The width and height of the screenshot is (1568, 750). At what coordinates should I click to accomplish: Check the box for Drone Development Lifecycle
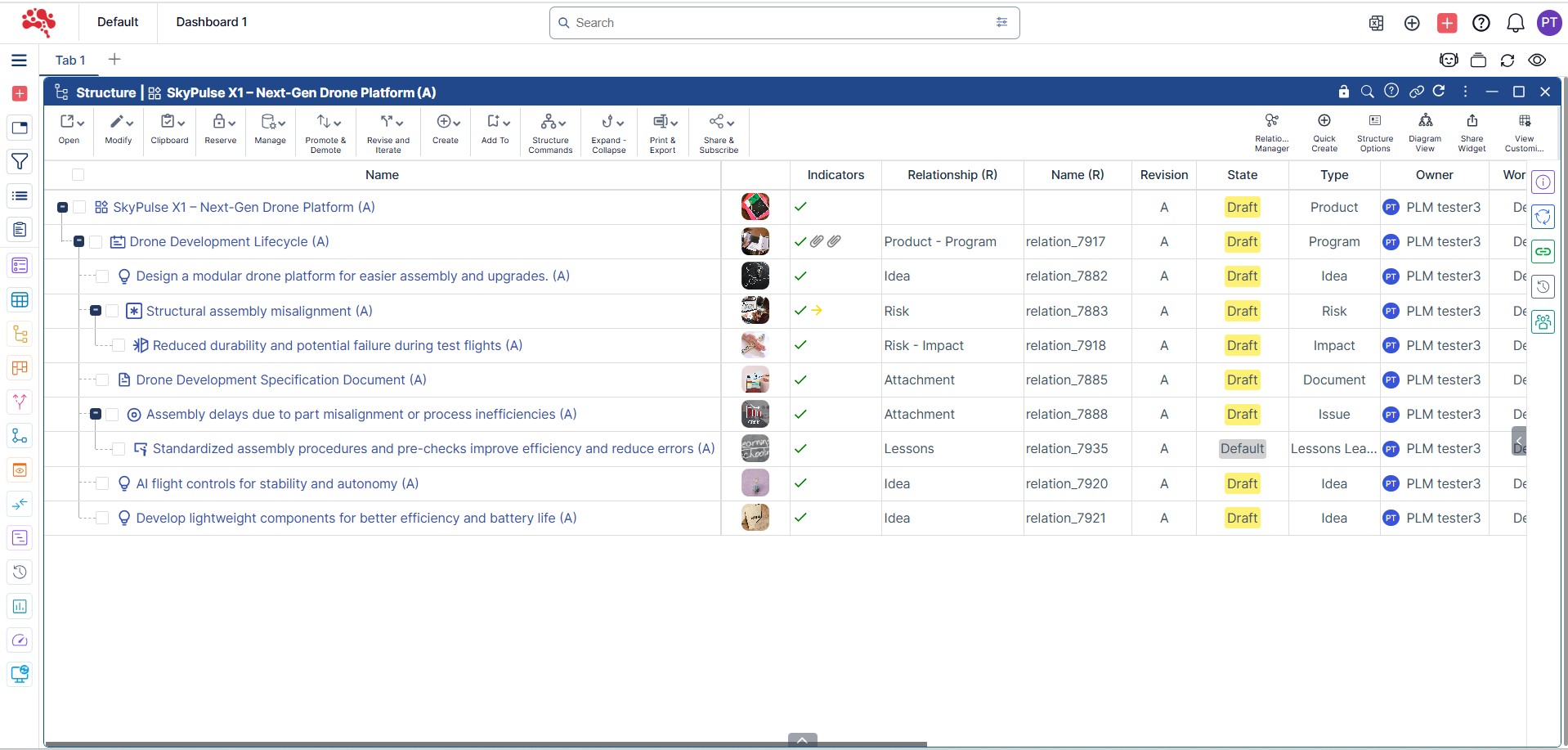coord(96,242)
